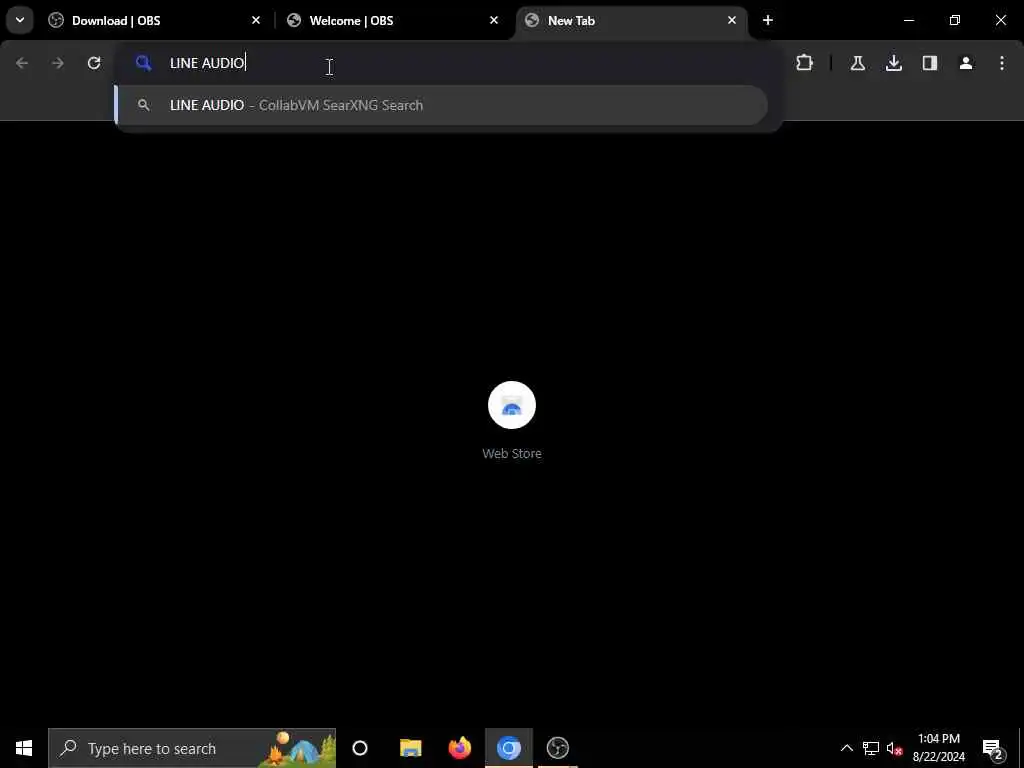Open the Chrome Labs flask icon
The image size is (1024, 768).
pos(857,63)
